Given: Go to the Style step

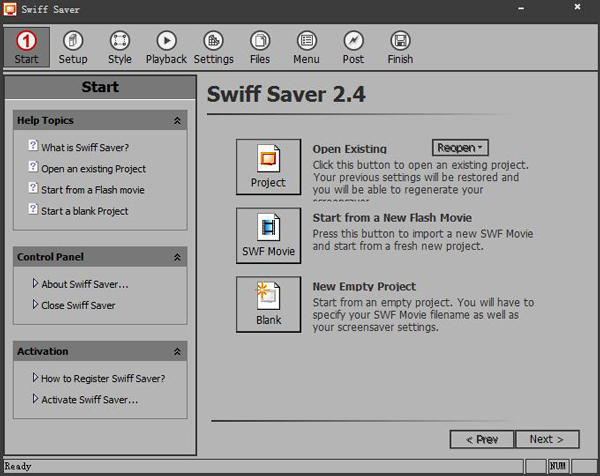Looking at the screenshot, I should coord(120,47).
